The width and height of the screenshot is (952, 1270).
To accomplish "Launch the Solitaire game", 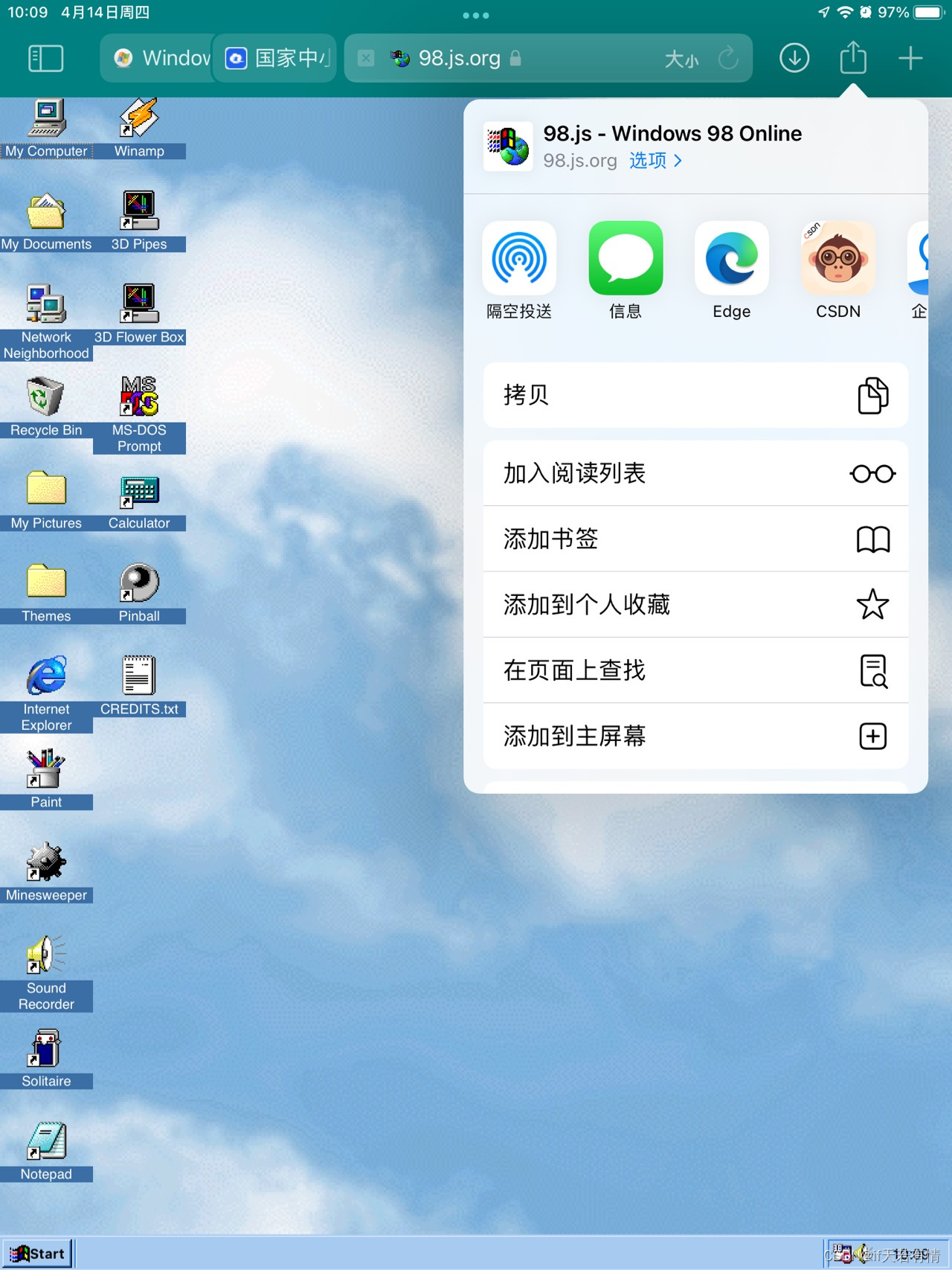I will pyautogui.click(x=46, y=1058).
